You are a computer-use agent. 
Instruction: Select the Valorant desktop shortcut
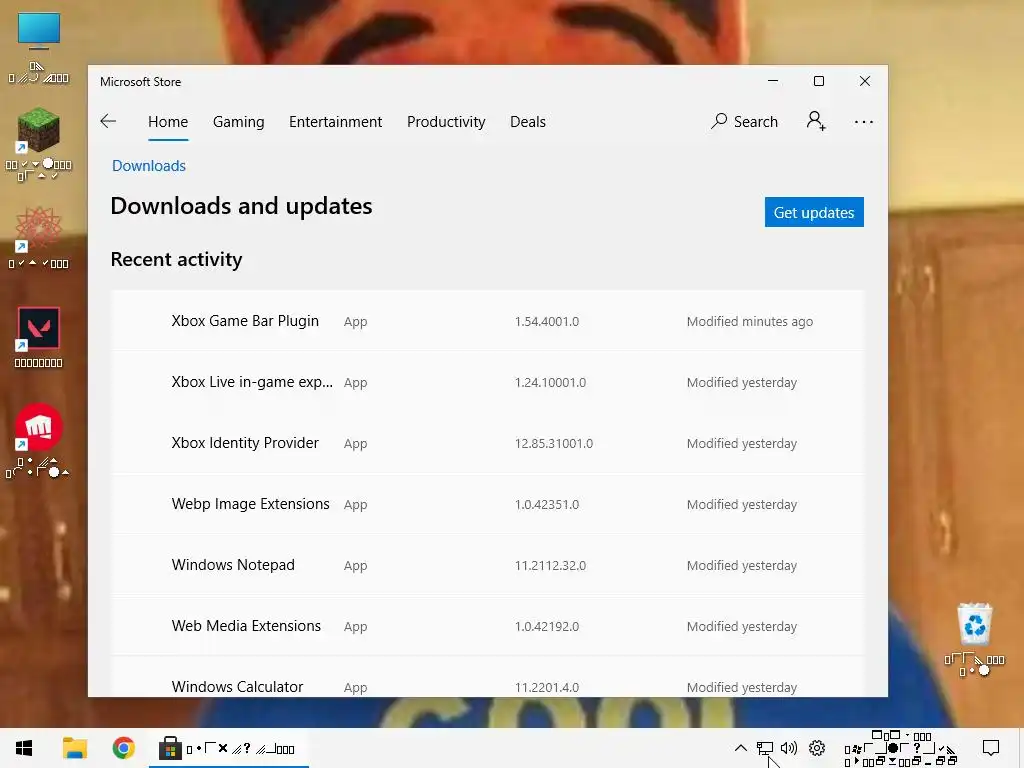coord(39,336)
